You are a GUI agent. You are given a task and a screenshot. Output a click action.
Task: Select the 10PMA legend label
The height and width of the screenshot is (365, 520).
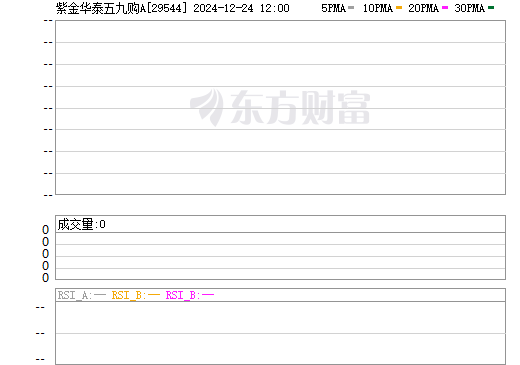(378, 8)
